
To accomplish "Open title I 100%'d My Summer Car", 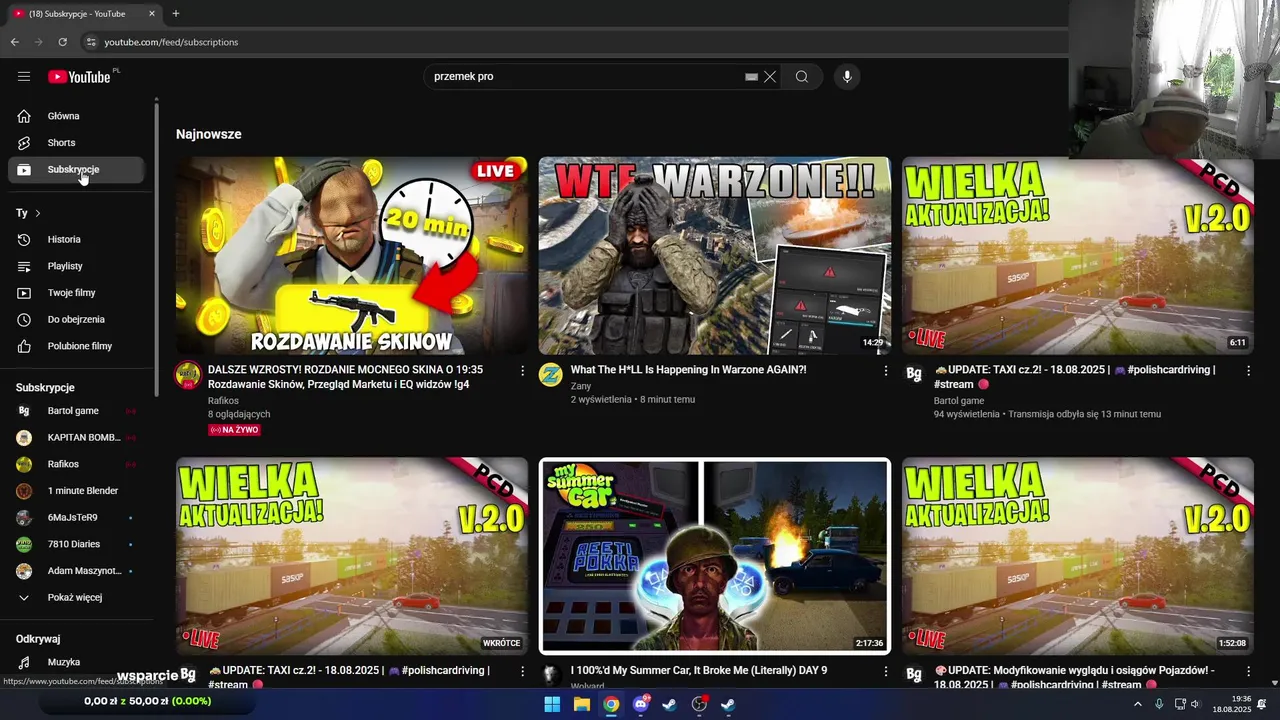I will click(699, 671).
